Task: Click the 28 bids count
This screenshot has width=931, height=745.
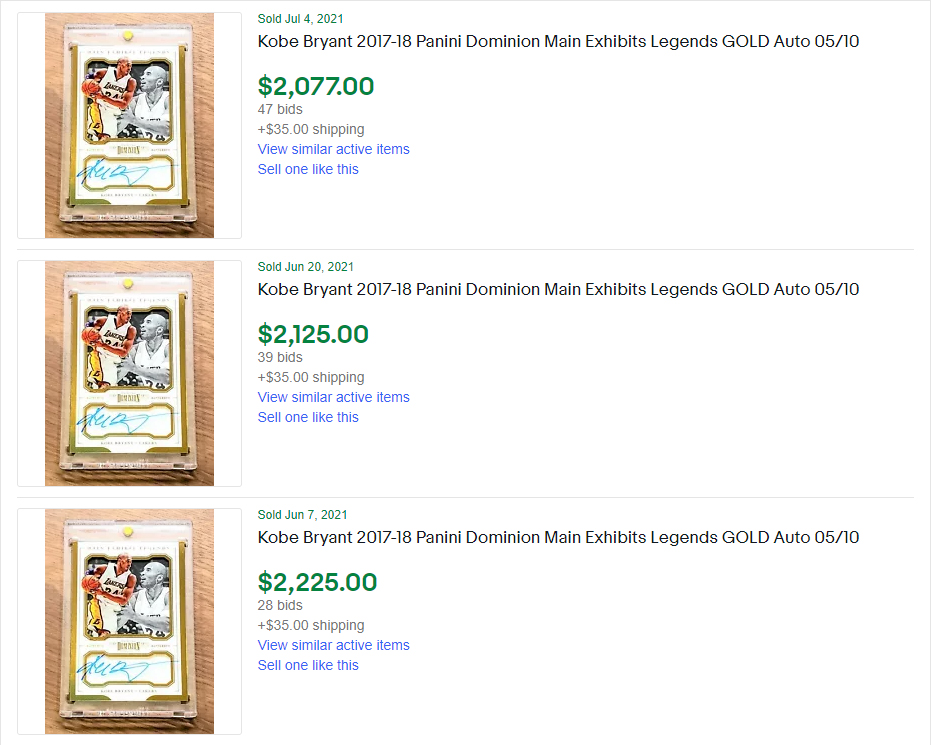Action: 280,605
